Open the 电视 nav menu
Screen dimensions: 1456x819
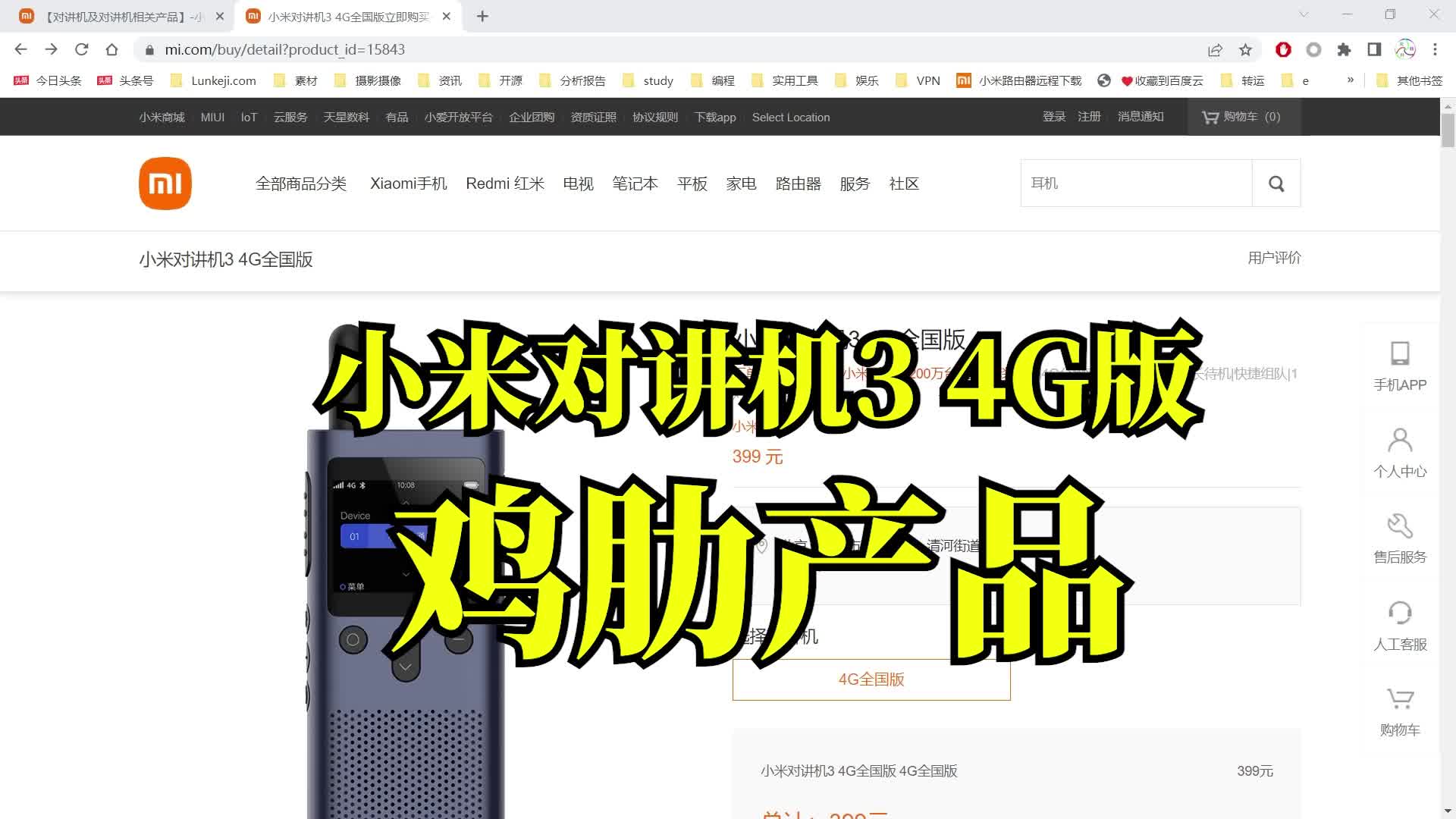(578, 184)
